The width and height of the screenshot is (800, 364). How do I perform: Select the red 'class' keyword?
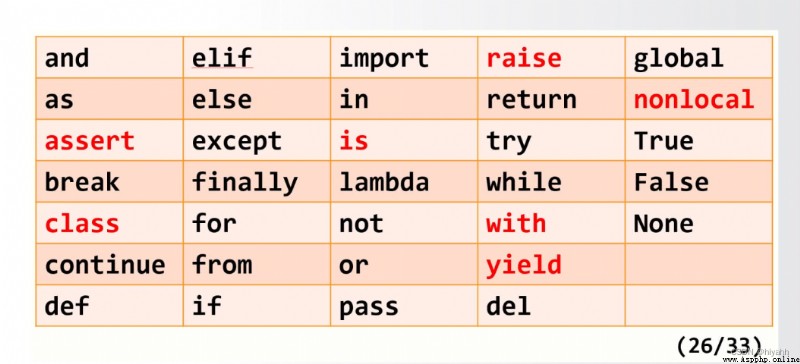(x=82, y=224)
